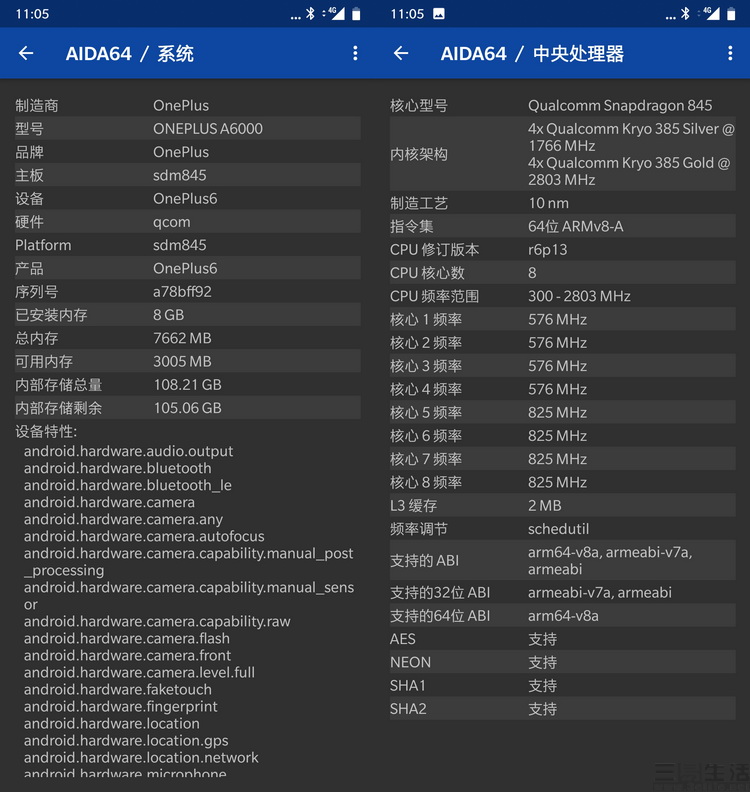Tap the L3 缓存 2 MB row

[562, 506]
